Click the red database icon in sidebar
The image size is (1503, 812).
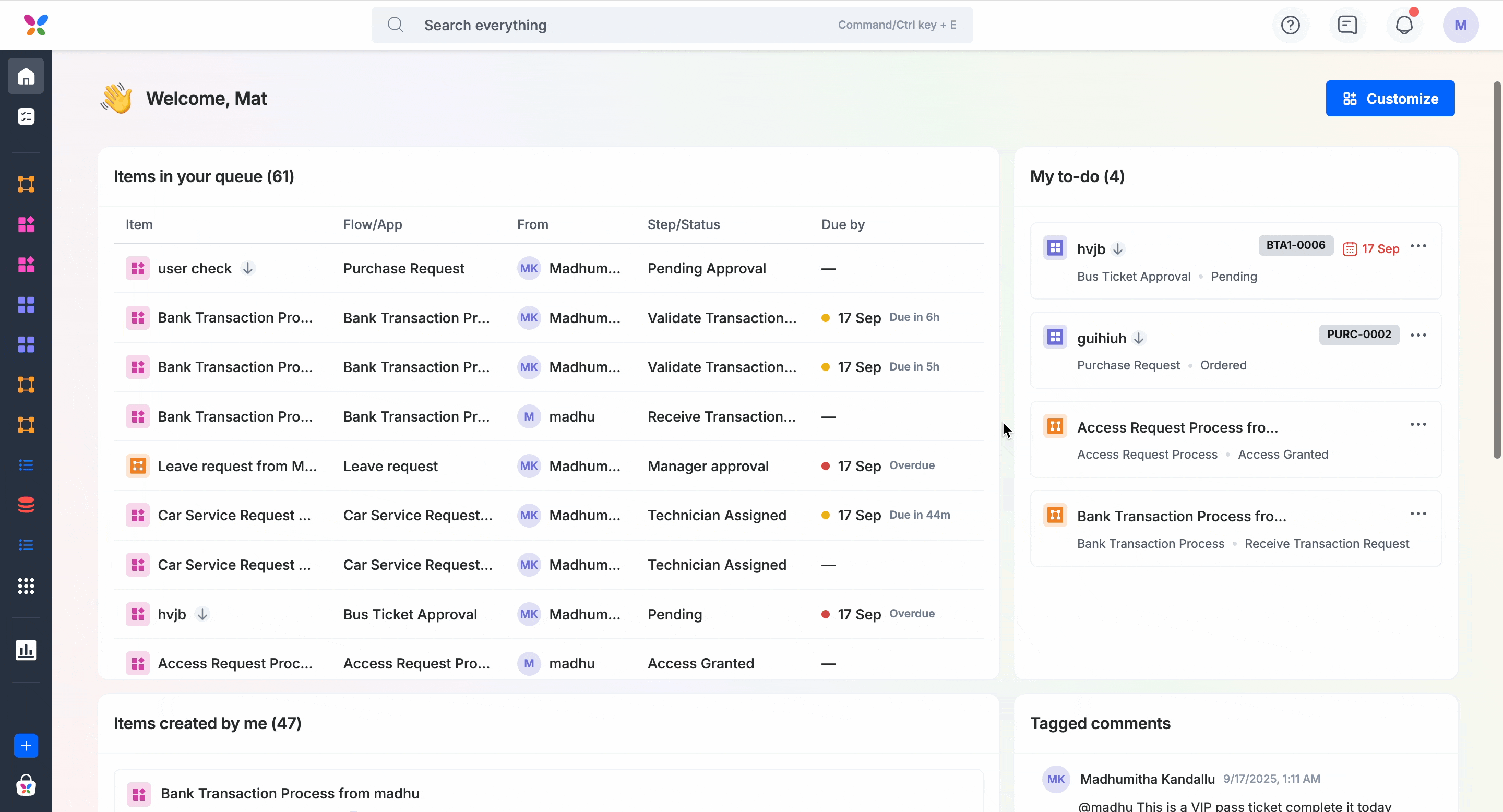pos(26,505)
